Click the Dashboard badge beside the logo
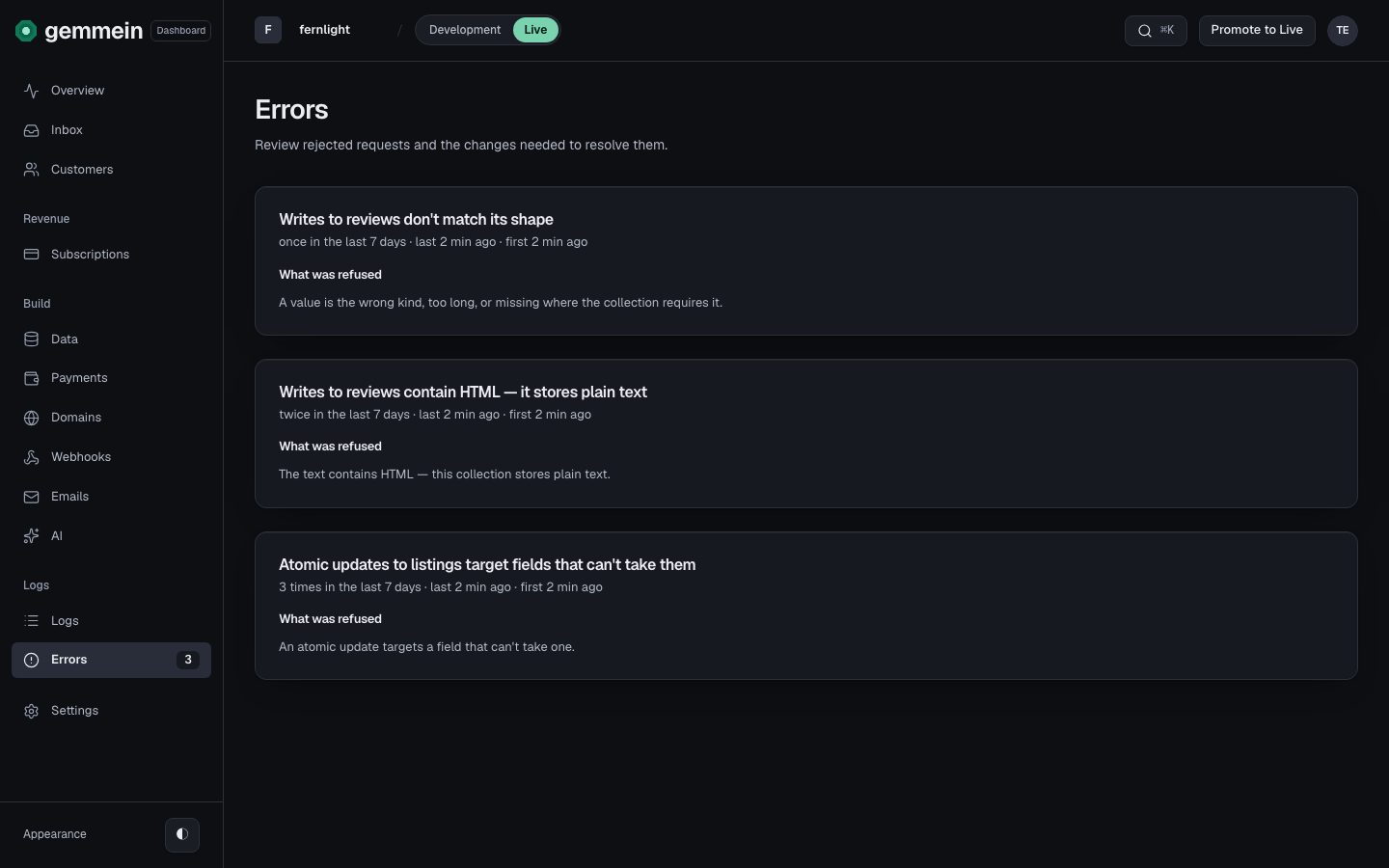 click(x=181, y=31)
